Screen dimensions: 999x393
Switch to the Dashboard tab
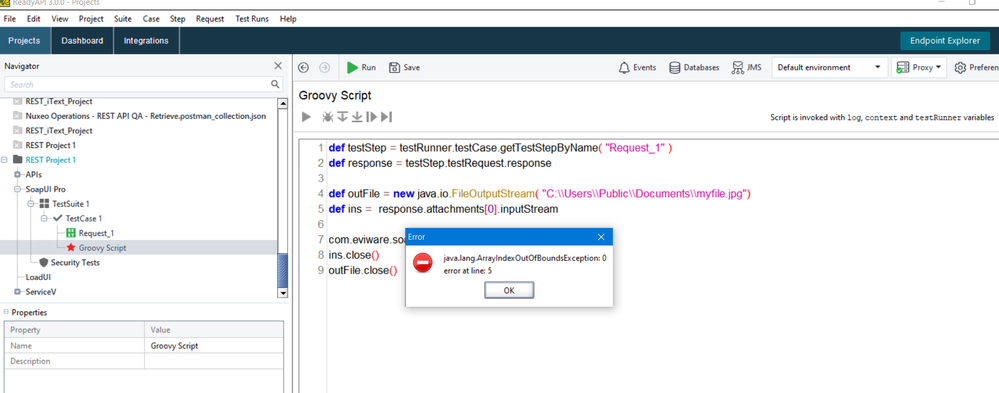pos(82,41)
